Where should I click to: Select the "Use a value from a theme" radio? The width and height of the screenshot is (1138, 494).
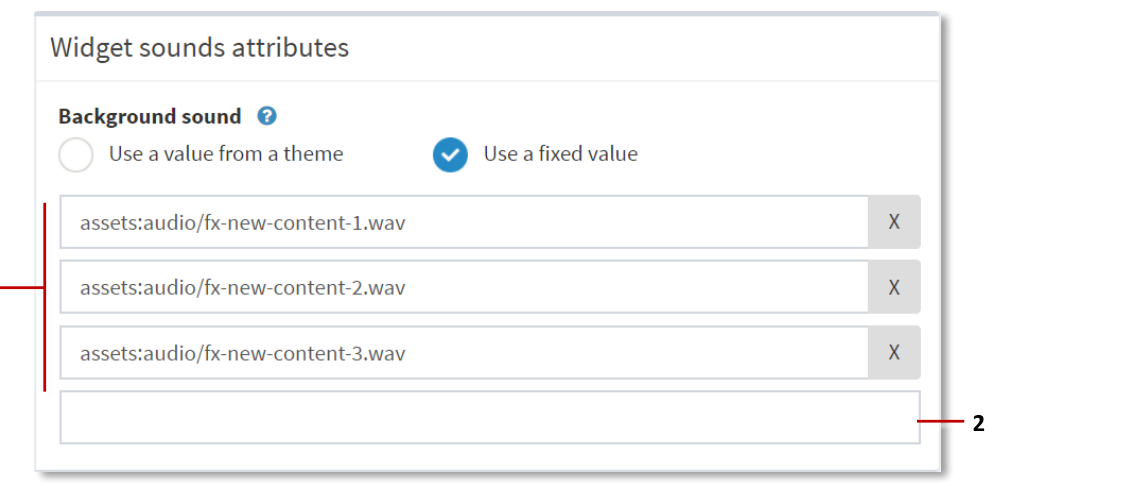coord(76,155)
